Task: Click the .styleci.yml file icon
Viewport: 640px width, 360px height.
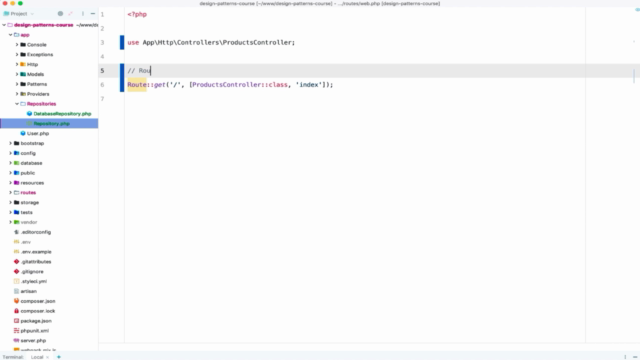Action: pyautogui.click(x=16, y=281)
